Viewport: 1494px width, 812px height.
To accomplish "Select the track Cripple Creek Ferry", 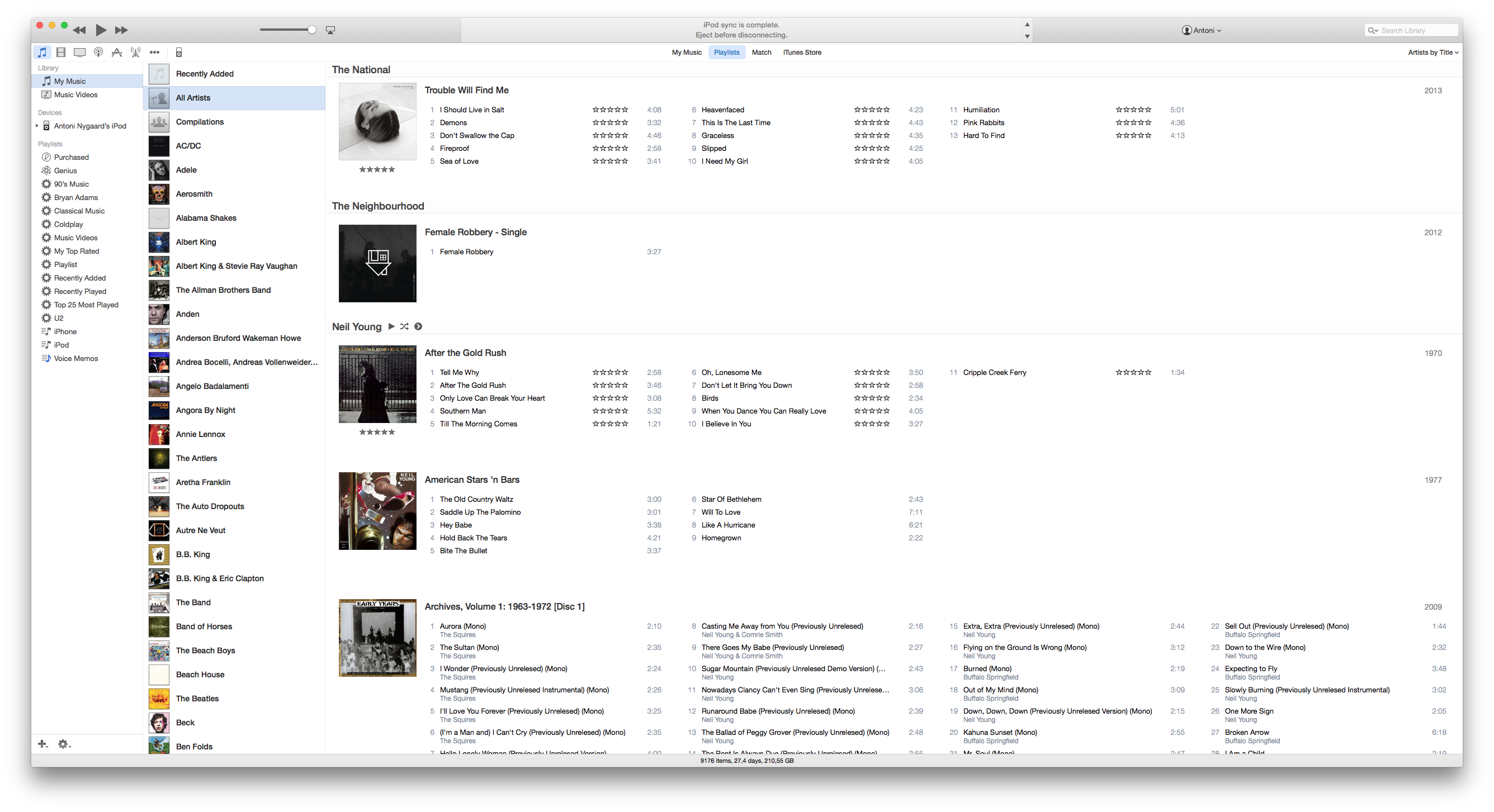I will click(x=994, y=373).
